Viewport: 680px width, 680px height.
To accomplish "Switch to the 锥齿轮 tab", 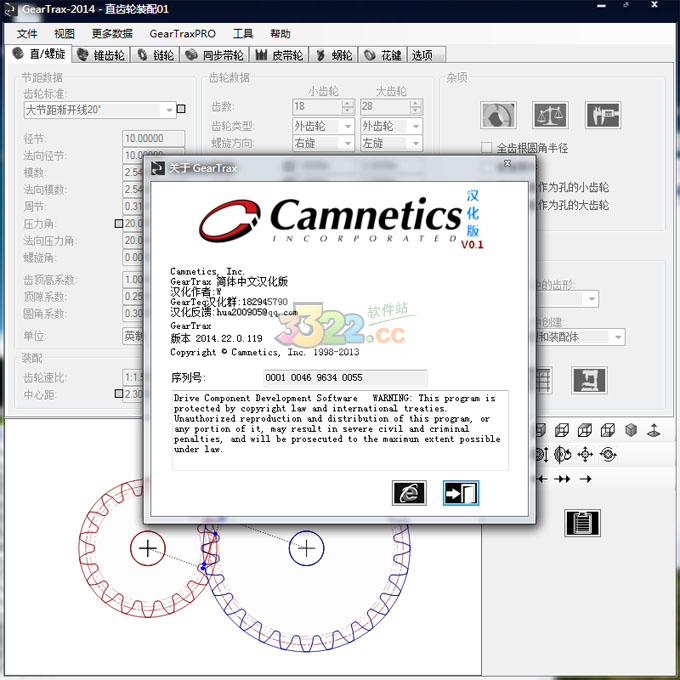I will click(x=101, y=55).
